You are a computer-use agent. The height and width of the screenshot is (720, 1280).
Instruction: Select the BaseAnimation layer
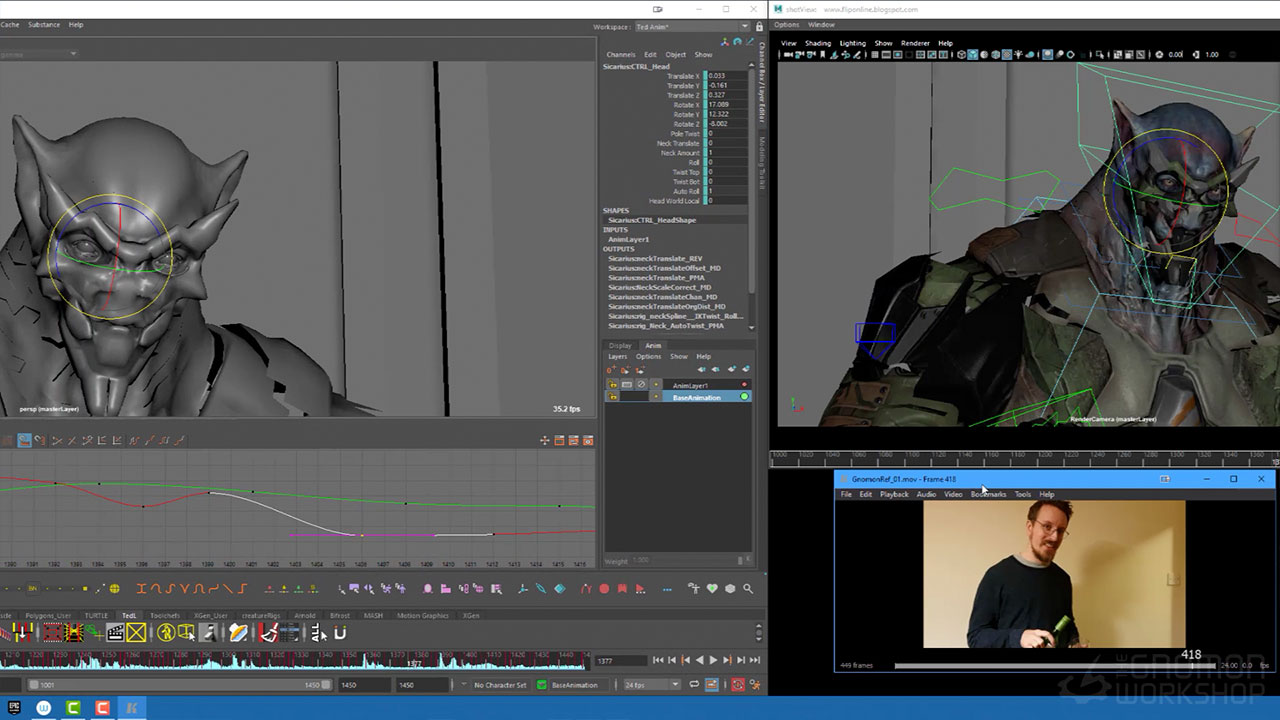[x=697, y=397]
